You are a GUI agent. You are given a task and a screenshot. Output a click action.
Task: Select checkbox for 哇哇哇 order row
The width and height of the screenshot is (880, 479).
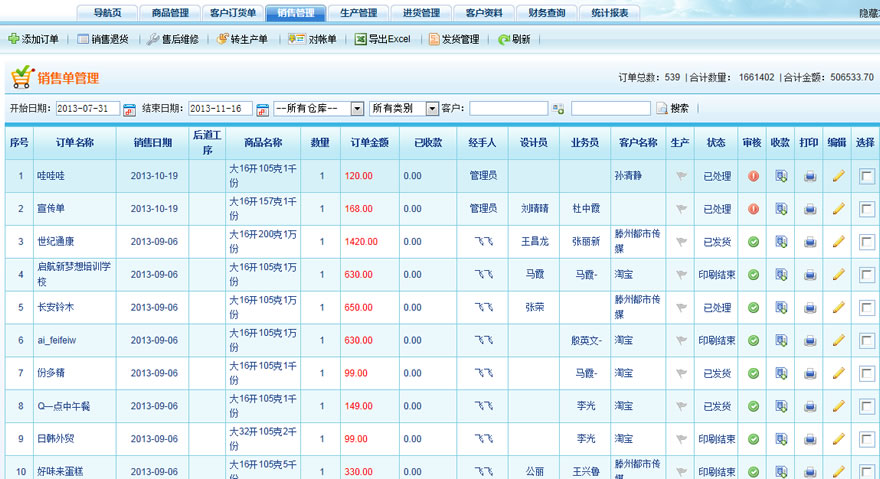pos(866,176)
